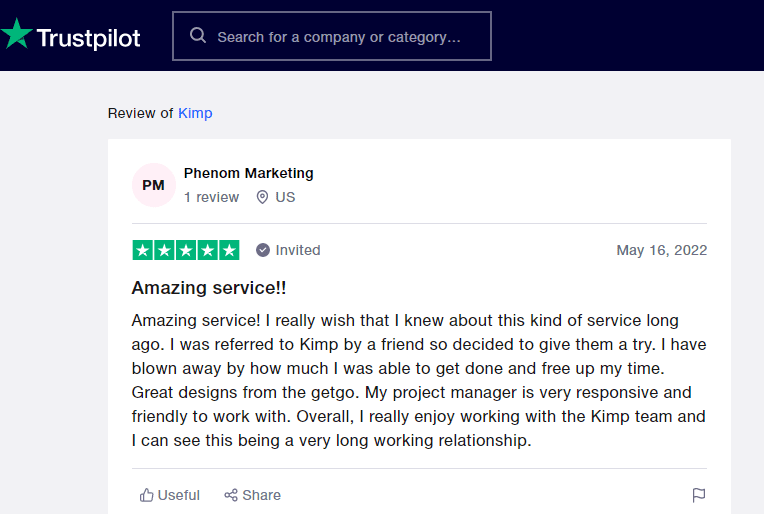Flag this review using the flag icon
This screenshot has height=514, width=764.
(x=699, y=495)
